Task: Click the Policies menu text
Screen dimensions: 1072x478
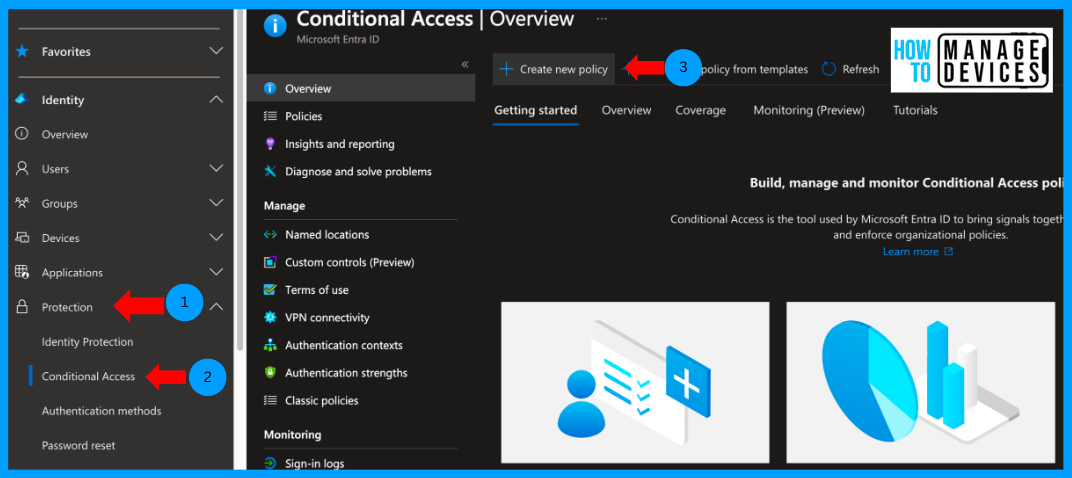Action: point(304,116)
